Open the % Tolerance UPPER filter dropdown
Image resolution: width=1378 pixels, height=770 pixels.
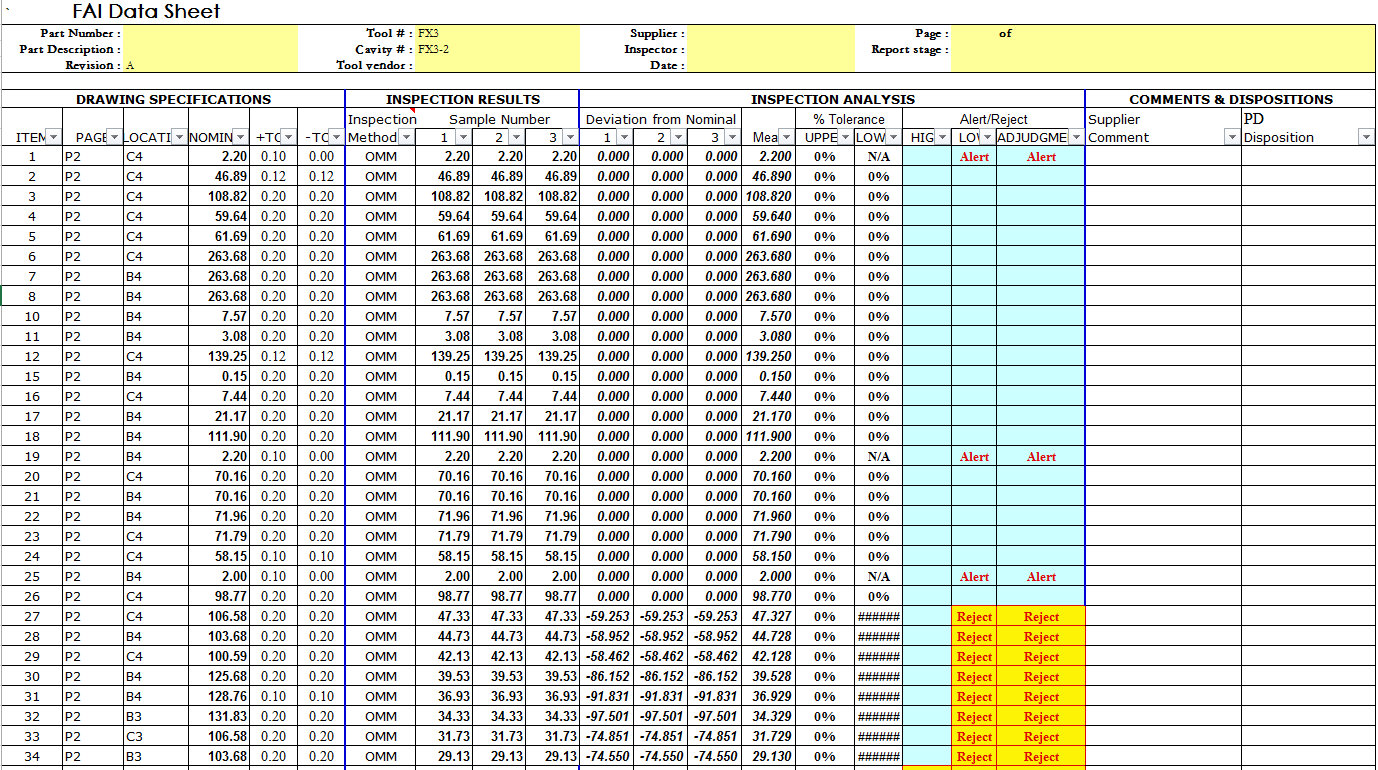coord(845,137)
